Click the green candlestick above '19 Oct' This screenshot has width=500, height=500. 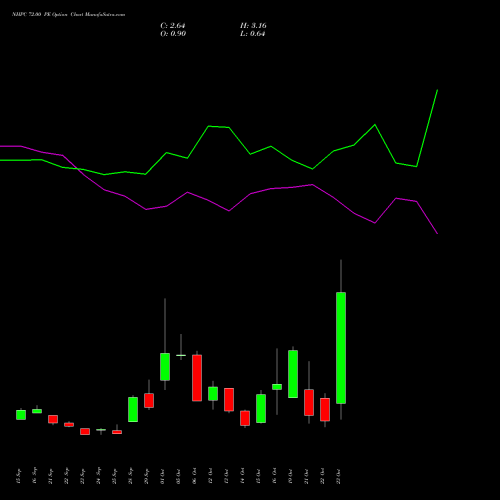[293, 374]
